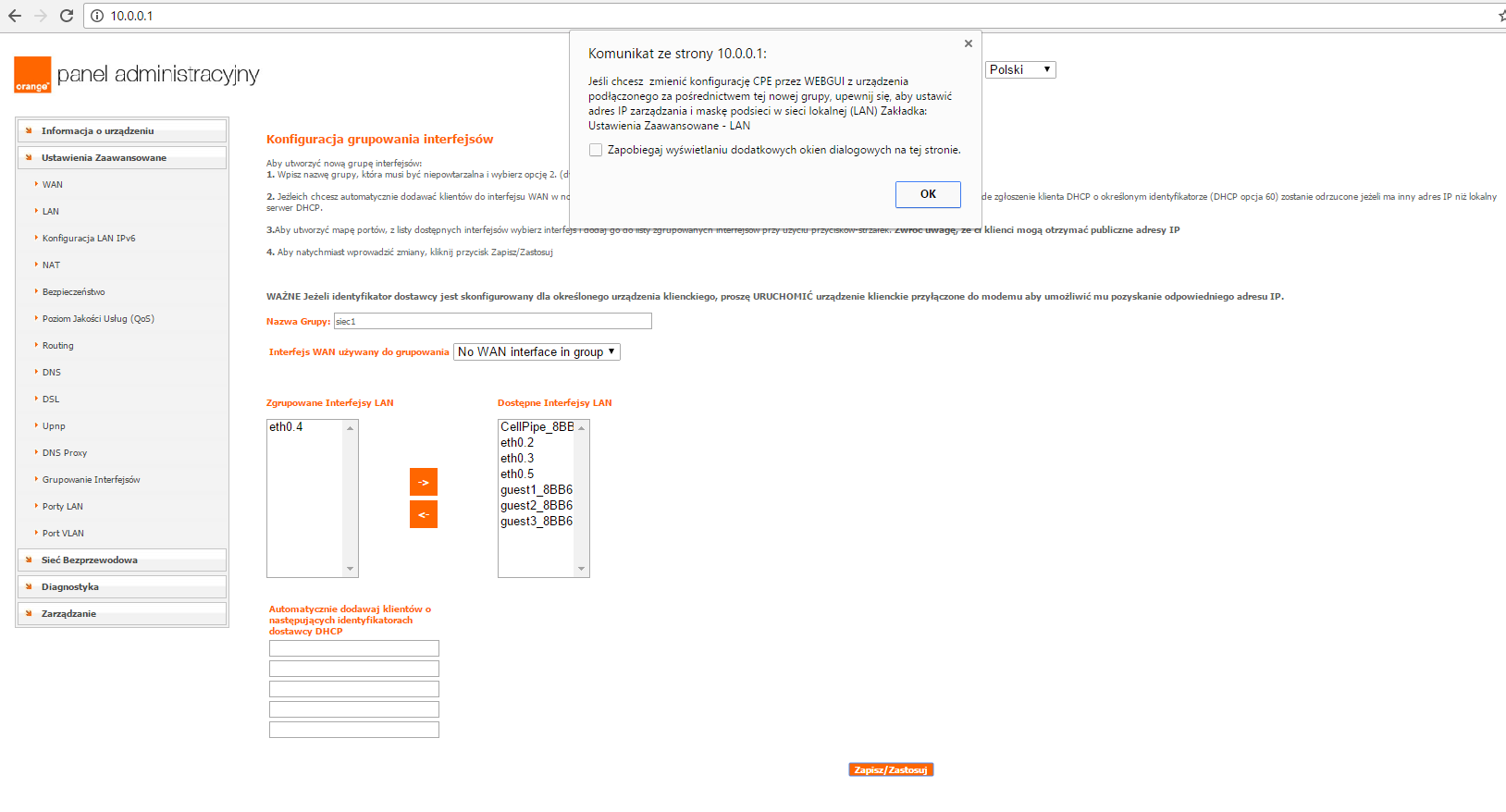This screenshot has height=812, width=1506.
Task: Open the LAN settings menu item
Action: tap(51, 212)
